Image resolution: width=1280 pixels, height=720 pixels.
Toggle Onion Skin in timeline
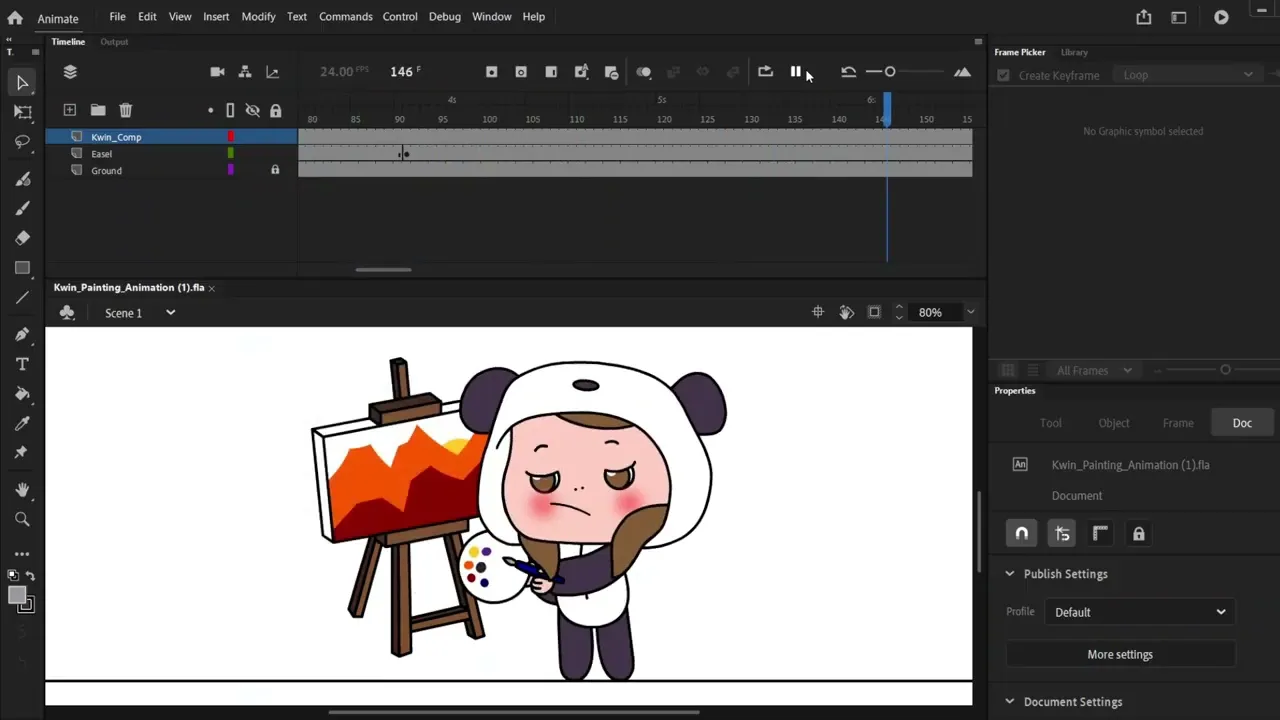pyautogui.click(x=644, y=72)
